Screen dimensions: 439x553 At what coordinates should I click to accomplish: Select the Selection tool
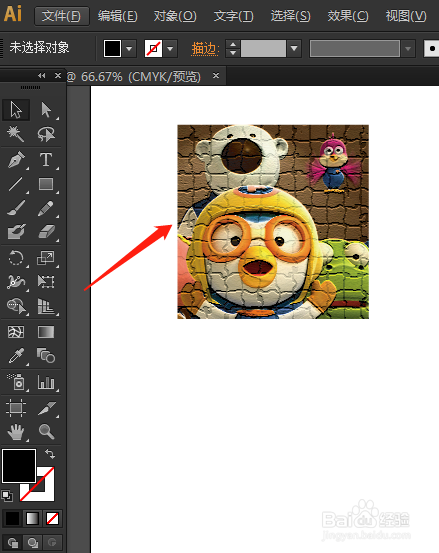pyautogui.click(x=16, y=110)
